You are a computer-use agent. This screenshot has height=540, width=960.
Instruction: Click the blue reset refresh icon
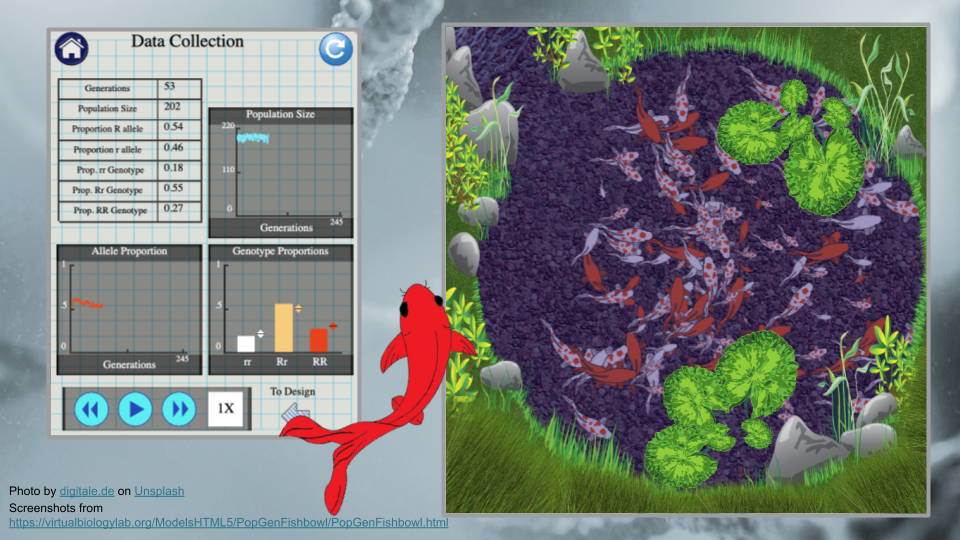tap(336, 48)
